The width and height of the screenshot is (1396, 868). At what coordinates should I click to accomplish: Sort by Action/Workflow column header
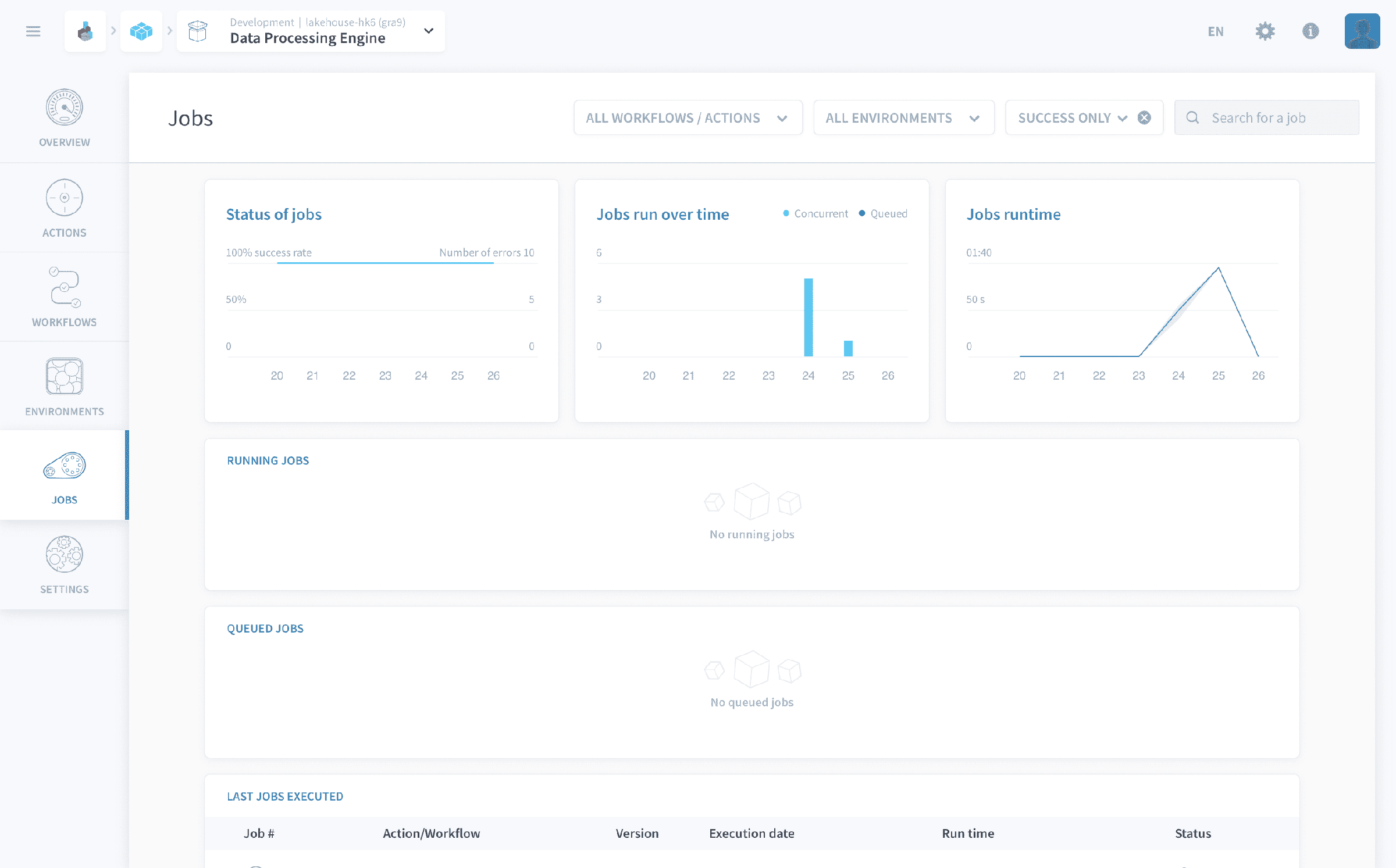tap(432, 834)
